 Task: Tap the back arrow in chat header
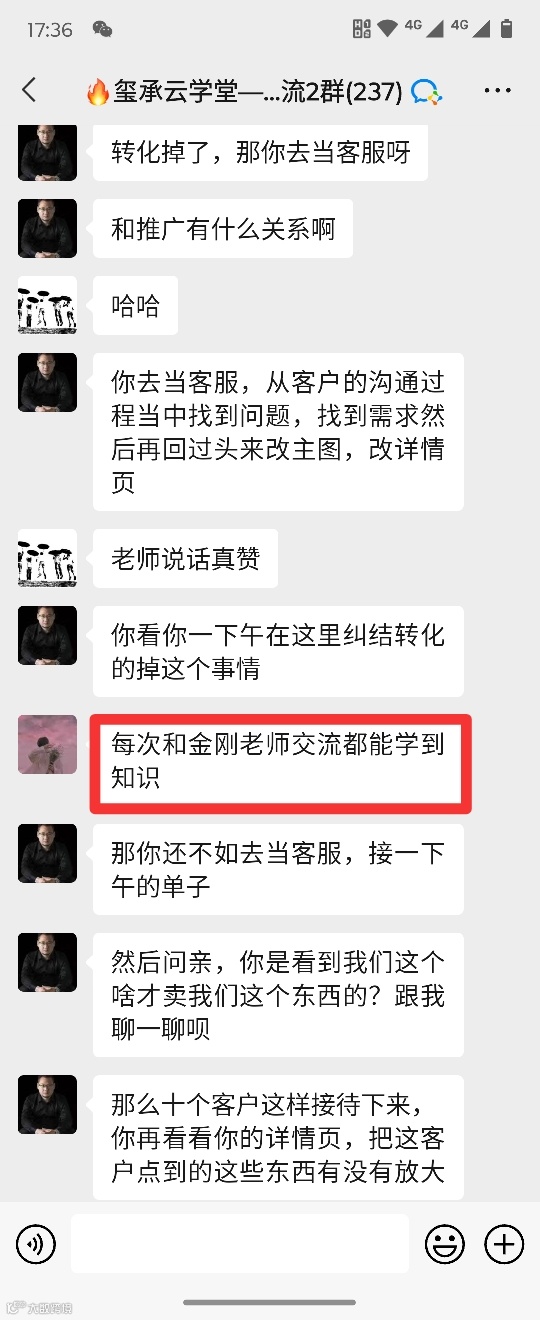29,91
